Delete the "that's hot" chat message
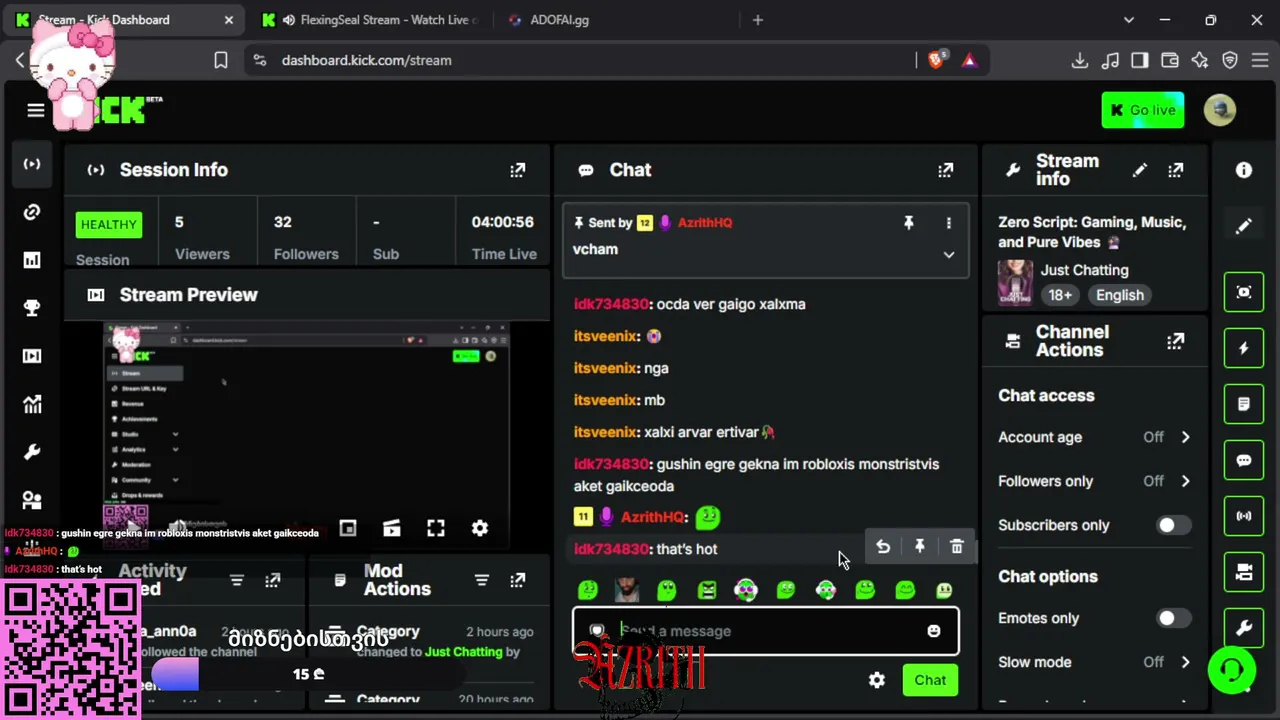The image size is (1280, 720). [x=957, y=547]
